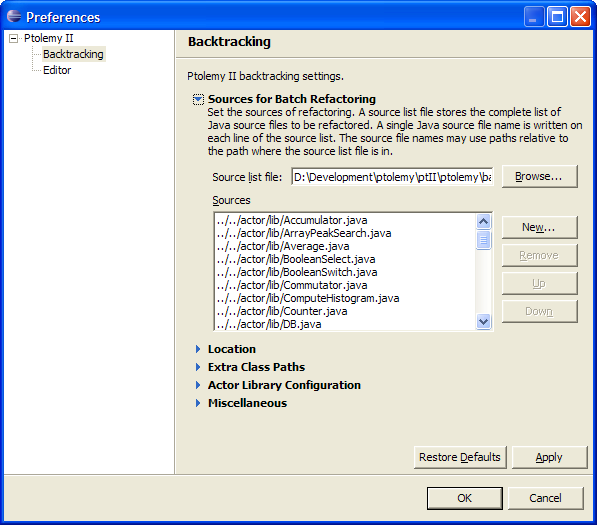Screen dimensions: 597x525
Task: Select Commutator.java in Sources list
Action: 292,285
